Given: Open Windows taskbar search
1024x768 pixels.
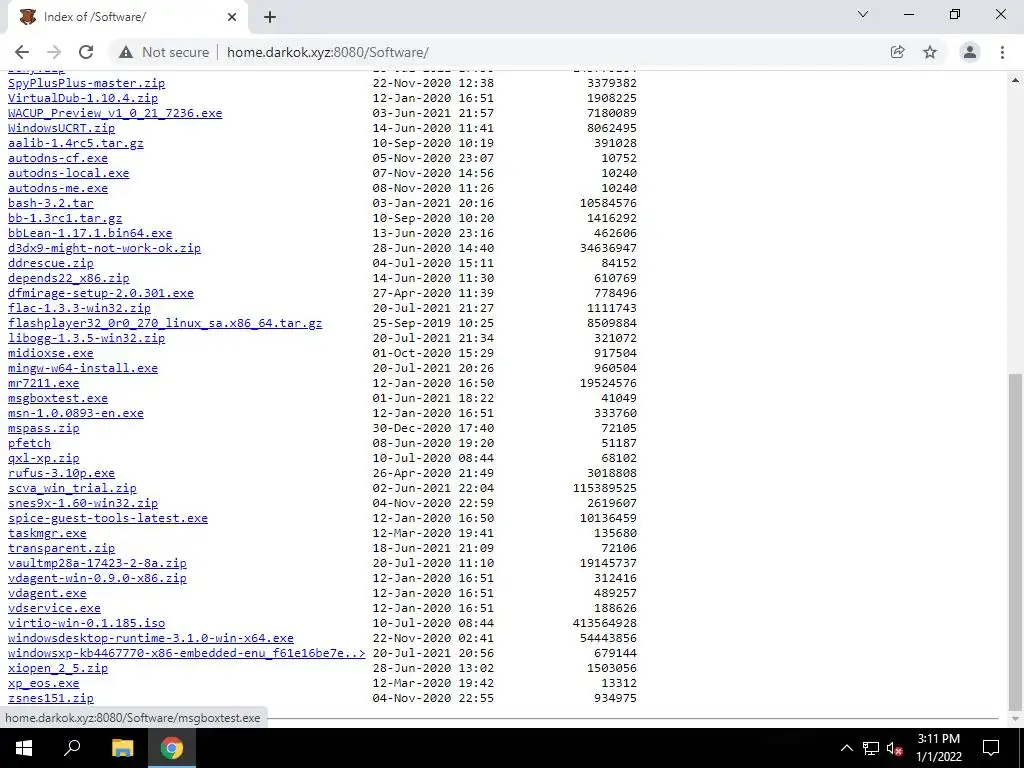Looking at the screenshot, I should [72, 748].
